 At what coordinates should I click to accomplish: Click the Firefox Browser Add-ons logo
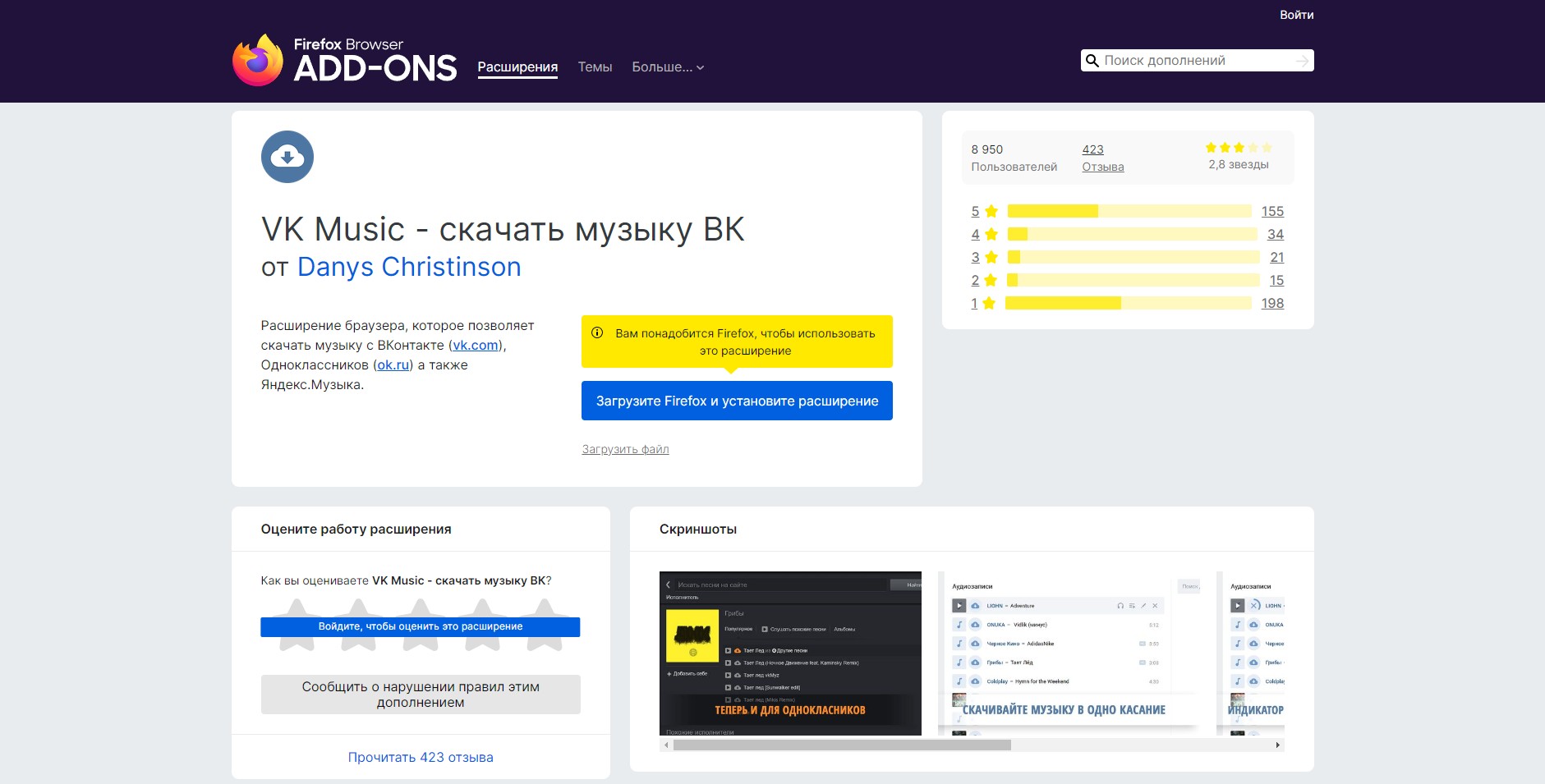point(345,60)
